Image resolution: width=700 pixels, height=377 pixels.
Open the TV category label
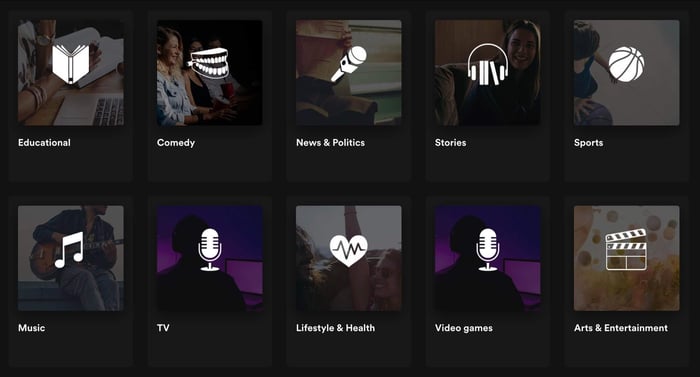(163, 328)
